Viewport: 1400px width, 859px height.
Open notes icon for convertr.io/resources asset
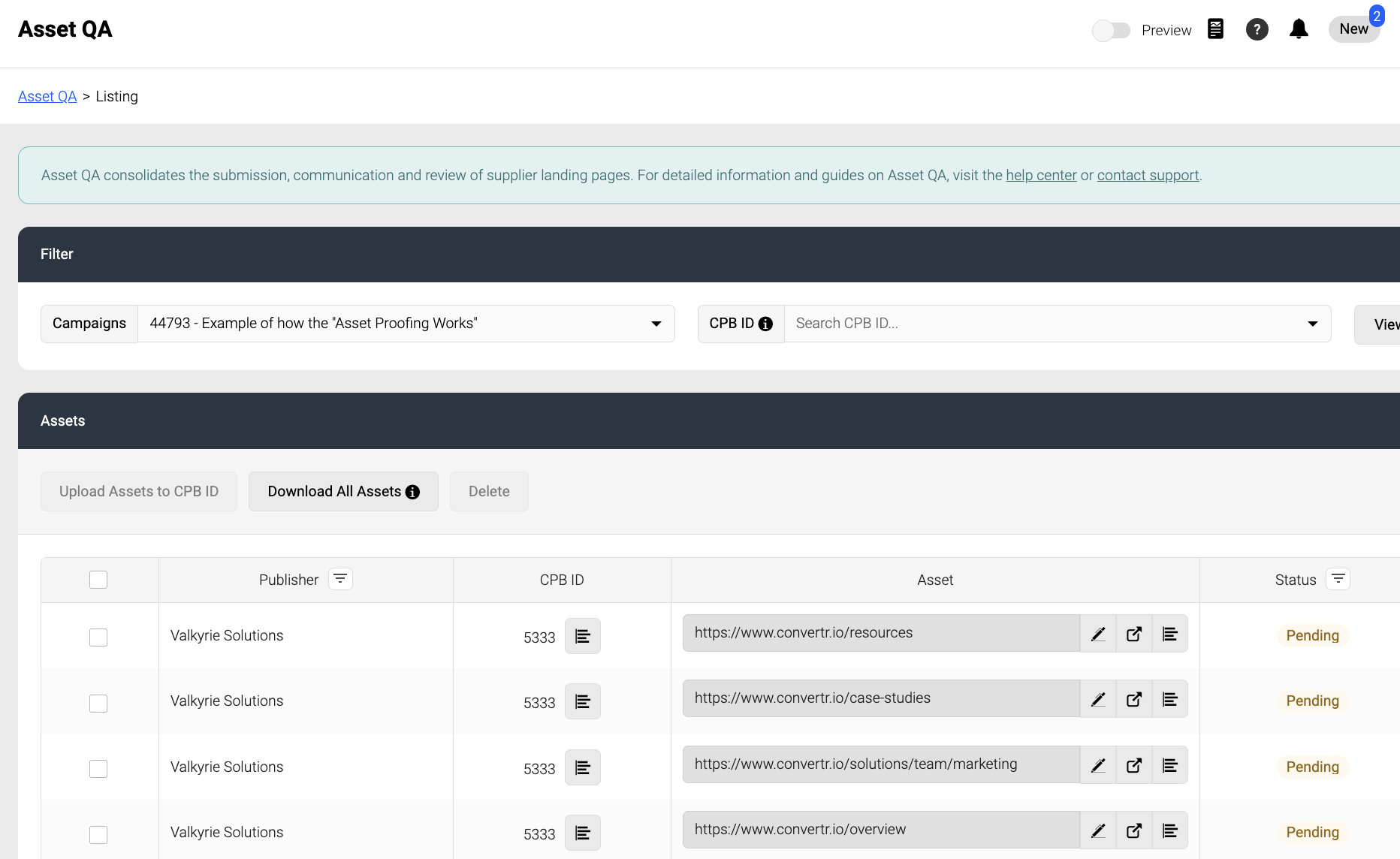click(x=1170, y=634)
